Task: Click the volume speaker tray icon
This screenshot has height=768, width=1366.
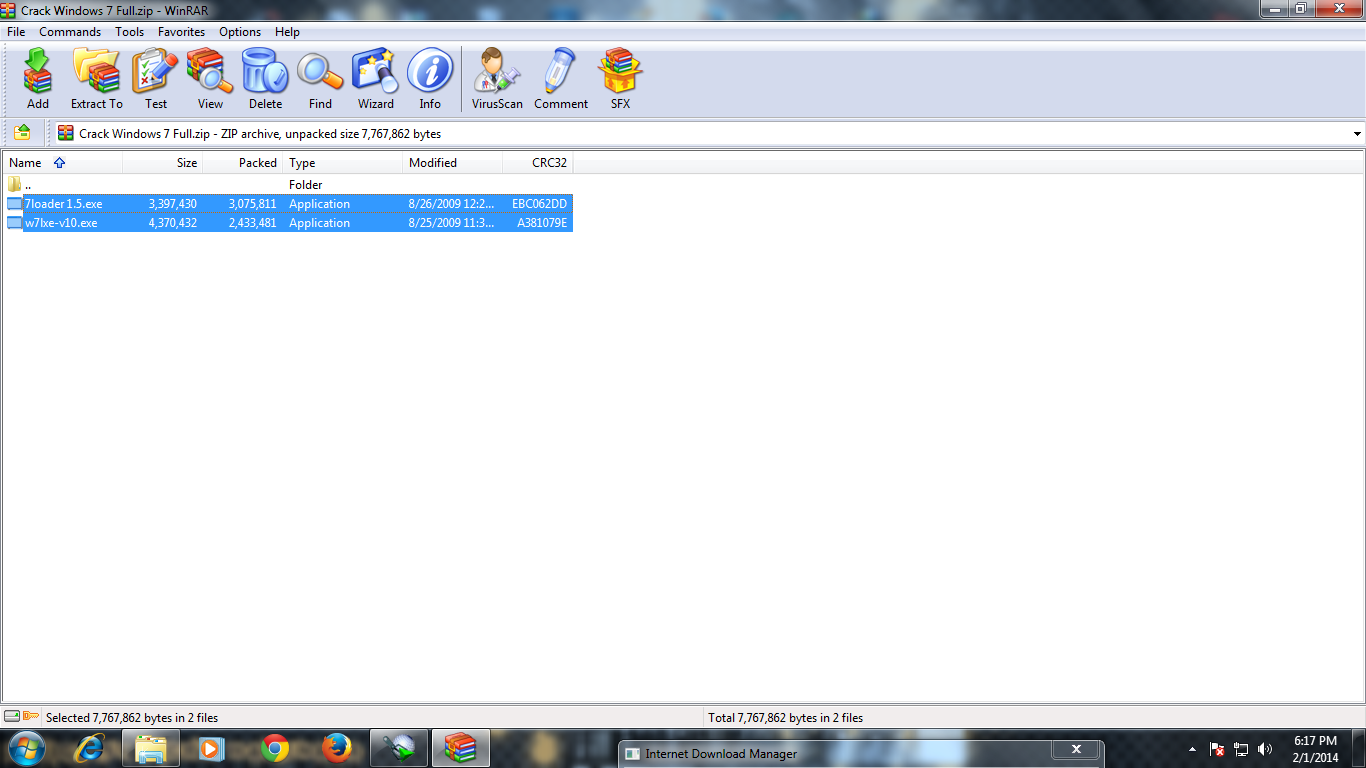Action: (1265, 749)
